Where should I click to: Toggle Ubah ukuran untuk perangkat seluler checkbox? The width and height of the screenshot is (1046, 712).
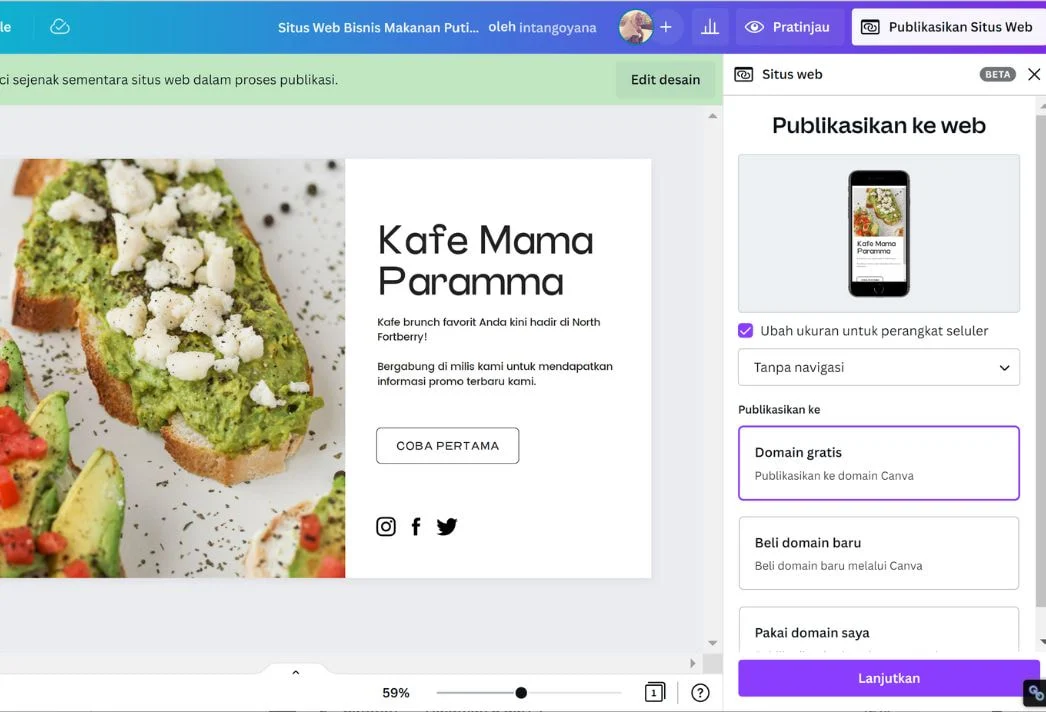pos(745,330)
